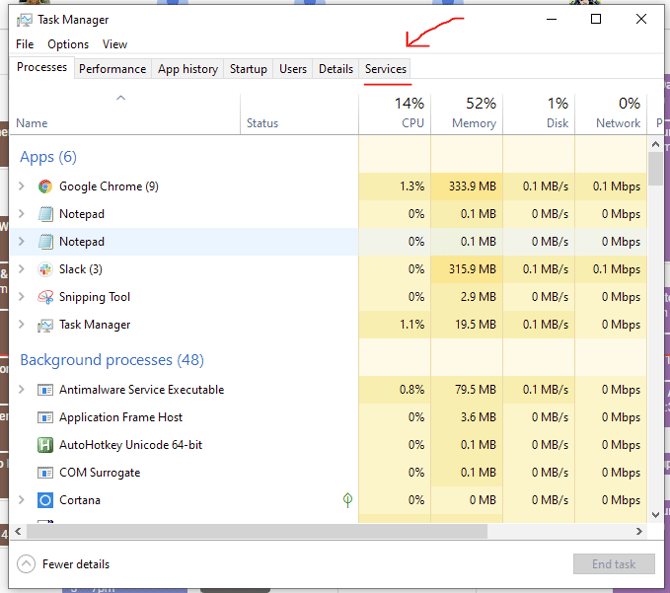Collapse view with Fewer details toggle
670x593 pixels.
click(27, 564)
